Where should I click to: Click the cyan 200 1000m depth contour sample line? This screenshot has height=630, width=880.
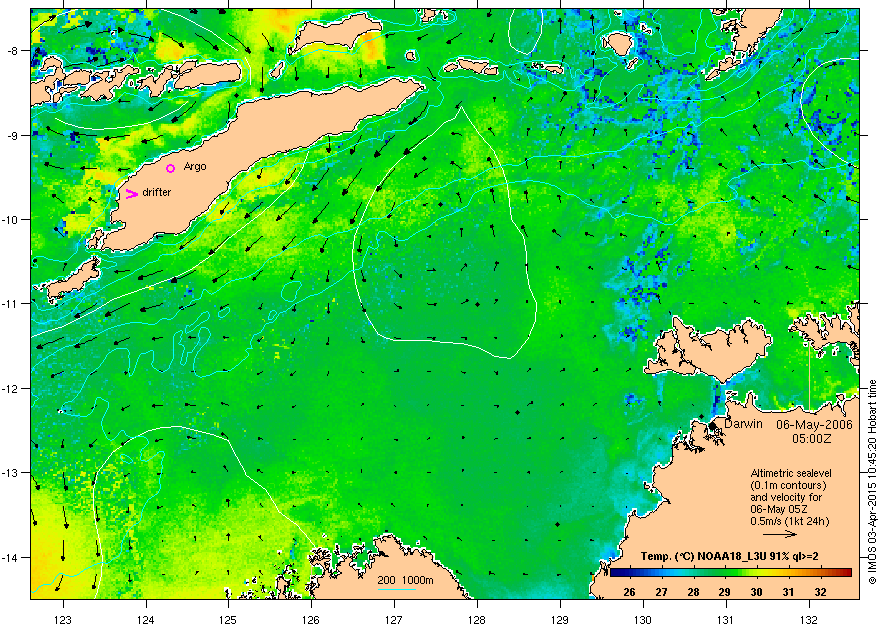click(396, 589)
